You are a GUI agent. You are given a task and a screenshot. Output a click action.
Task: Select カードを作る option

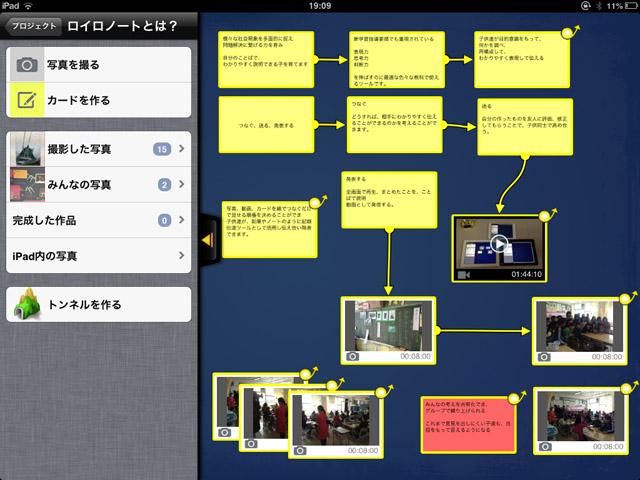[99, 100]
